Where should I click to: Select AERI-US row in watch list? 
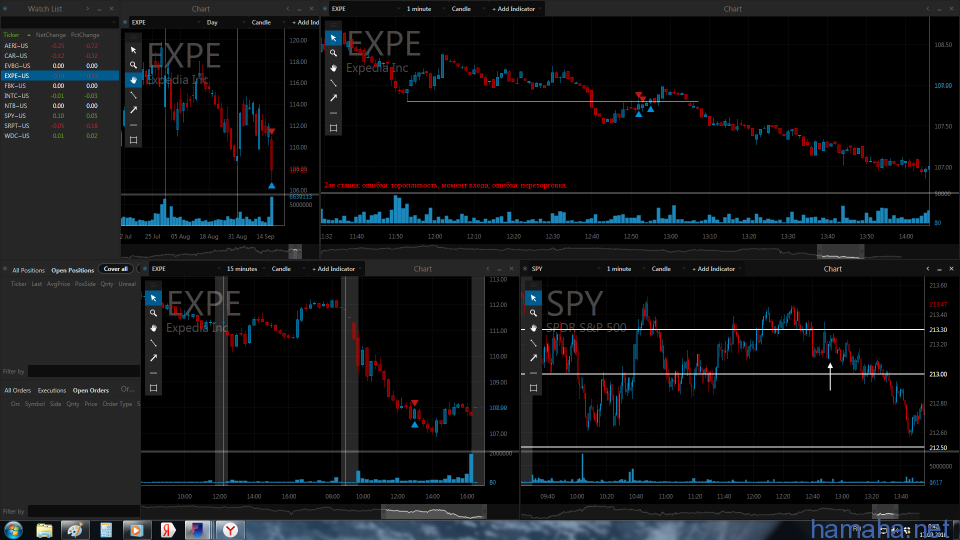click(59, 46)
